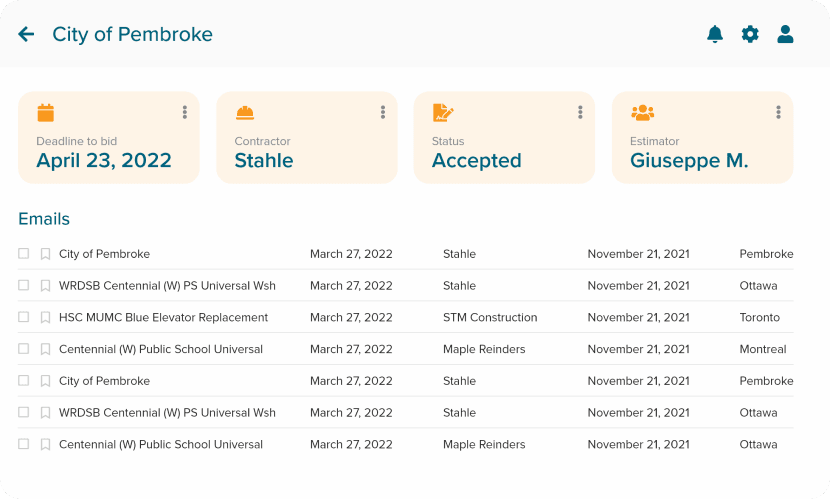Bookmark the first City of Pembroke email
The image size is (830, 499).
pyautogui.click(x=45, y=254)
